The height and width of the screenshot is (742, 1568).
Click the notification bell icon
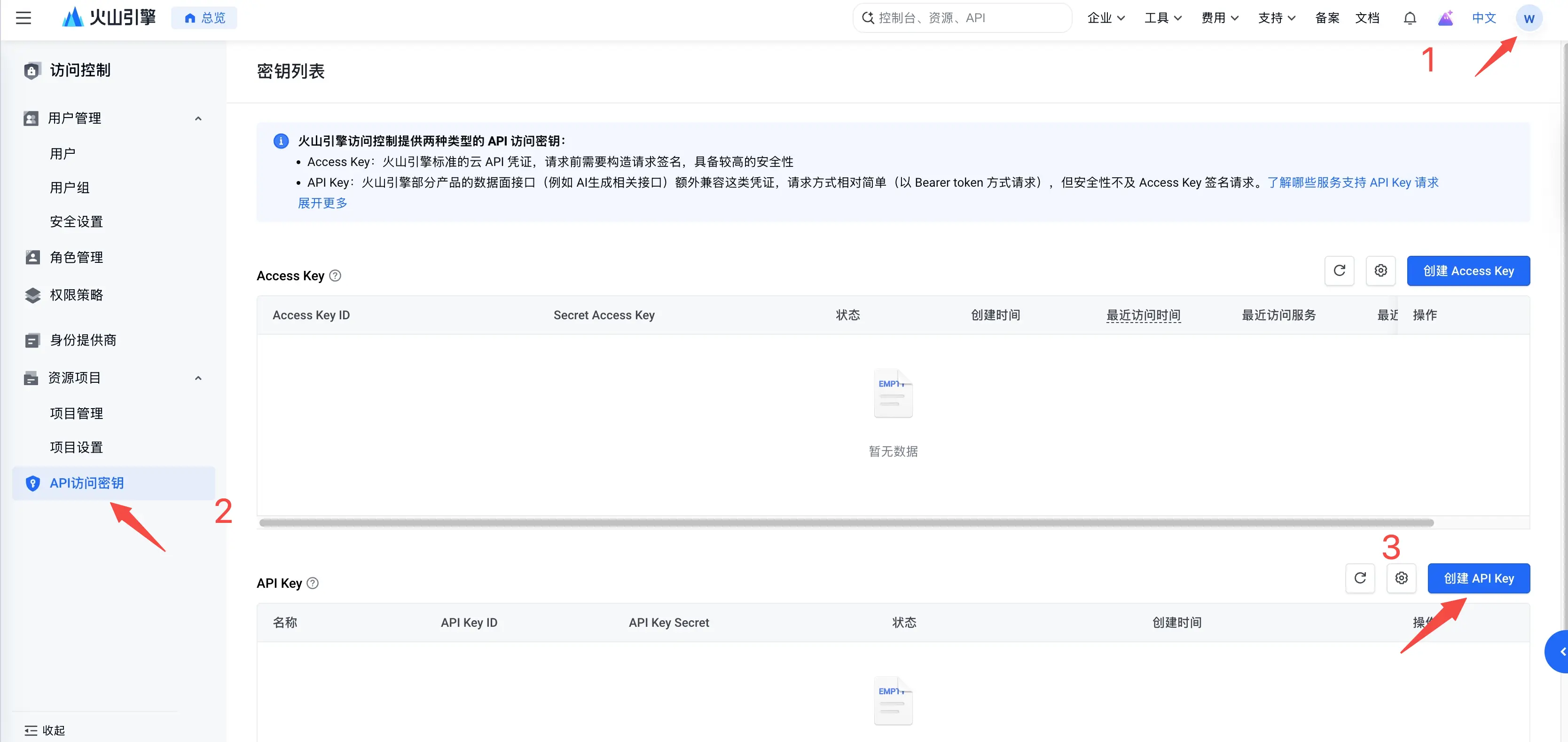[x=1410, y=18]
